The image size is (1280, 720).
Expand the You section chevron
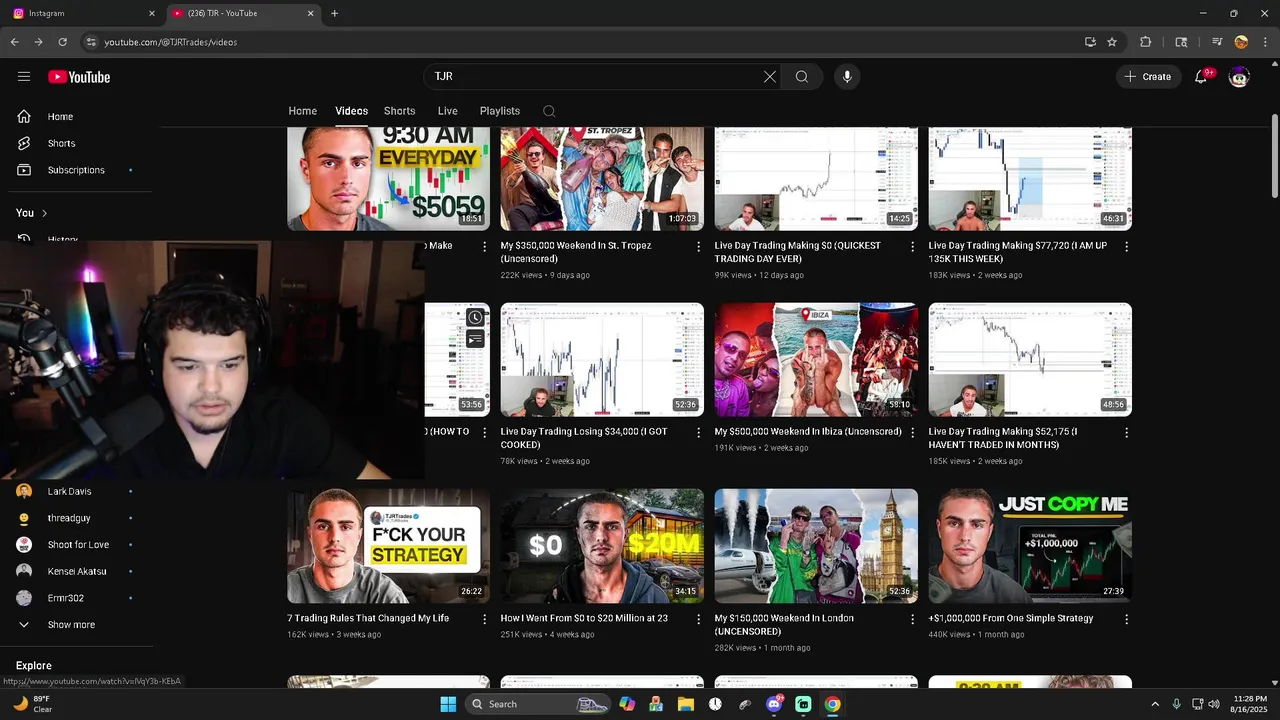(x=44, y=213)
